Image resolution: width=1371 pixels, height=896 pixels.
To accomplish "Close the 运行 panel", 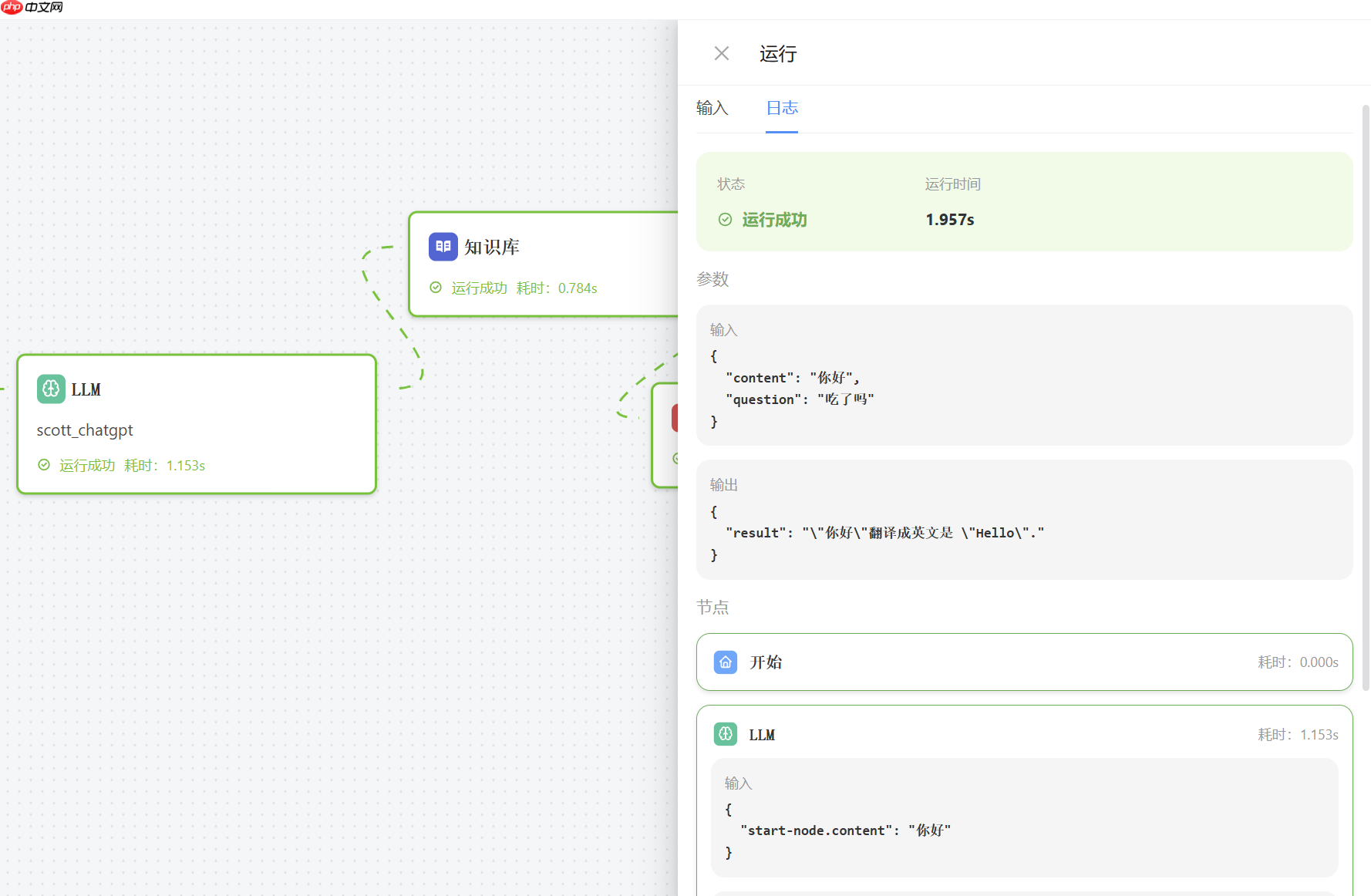I will (721, 52).
